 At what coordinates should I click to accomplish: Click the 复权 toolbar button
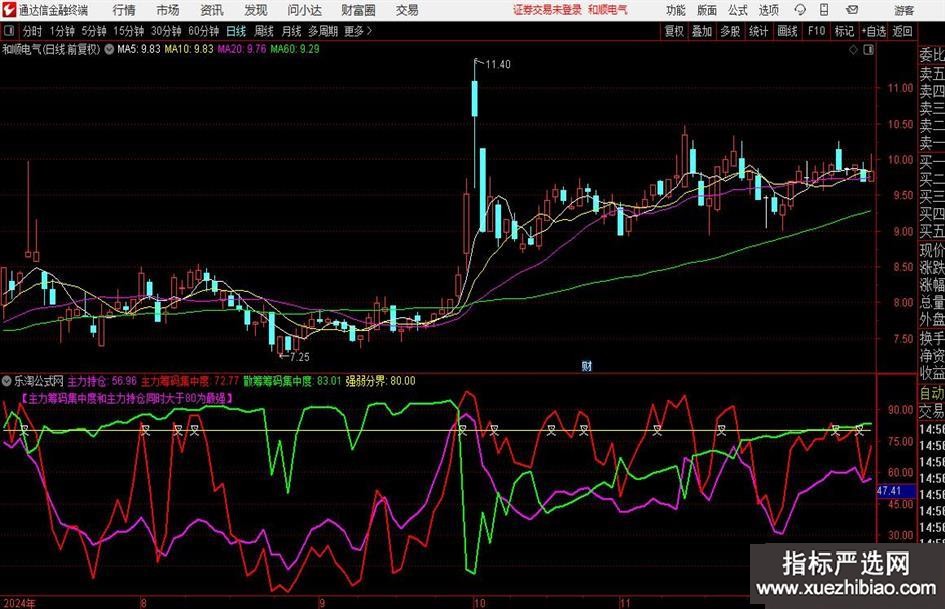(x=674, y=31)
